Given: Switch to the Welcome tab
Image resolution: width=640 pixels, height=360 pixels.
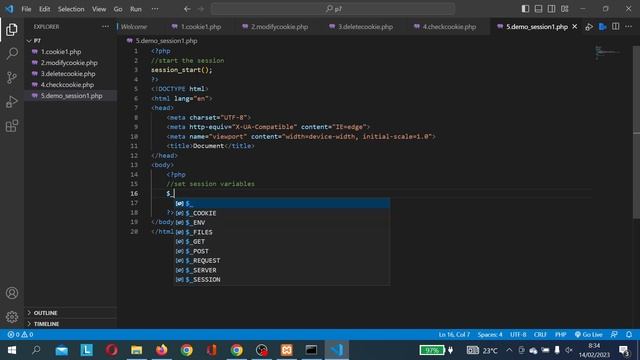Looking at the screenshot, I should coord(134,27).
